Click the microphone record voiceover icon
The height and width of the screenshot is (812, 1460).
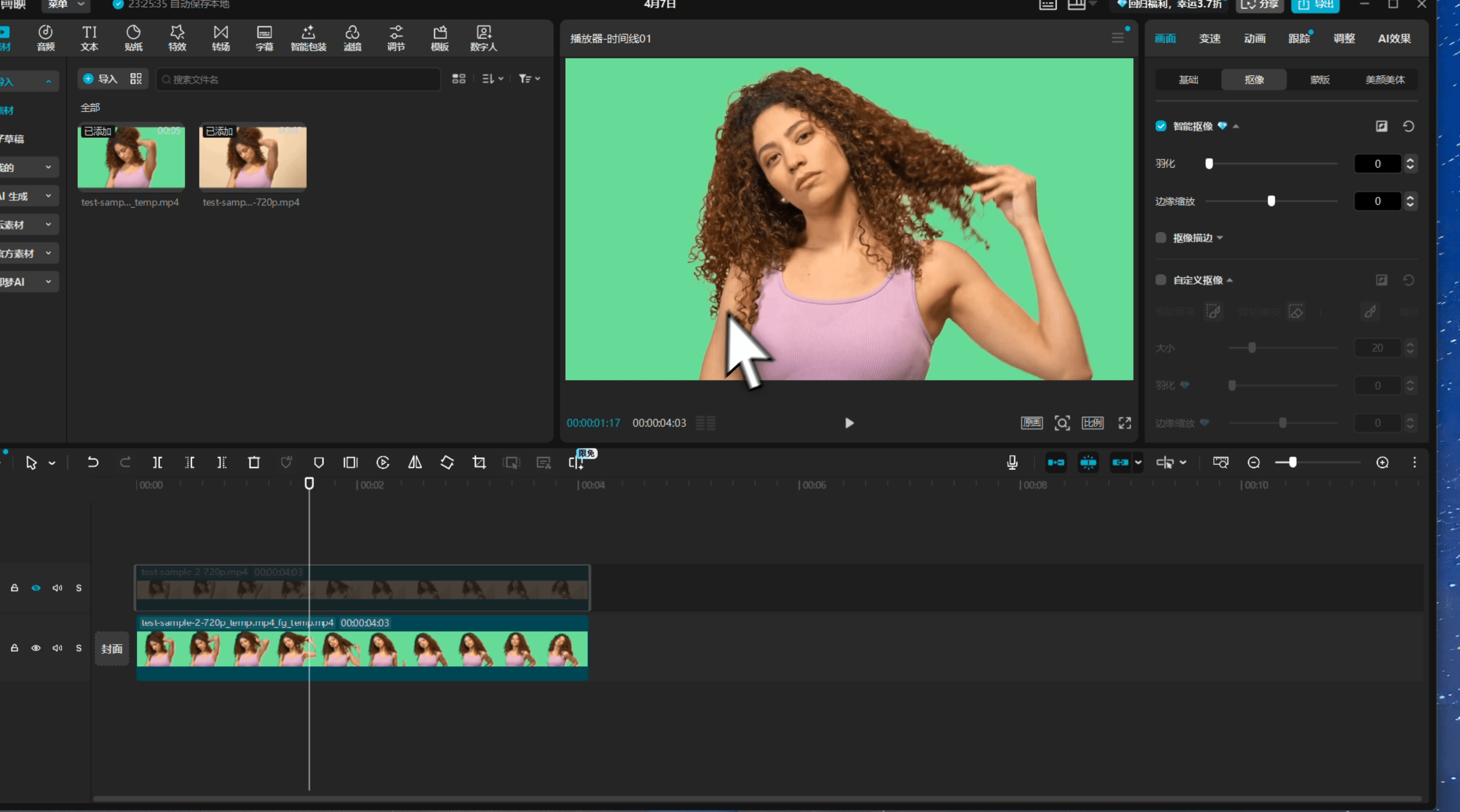[1012, 462]
